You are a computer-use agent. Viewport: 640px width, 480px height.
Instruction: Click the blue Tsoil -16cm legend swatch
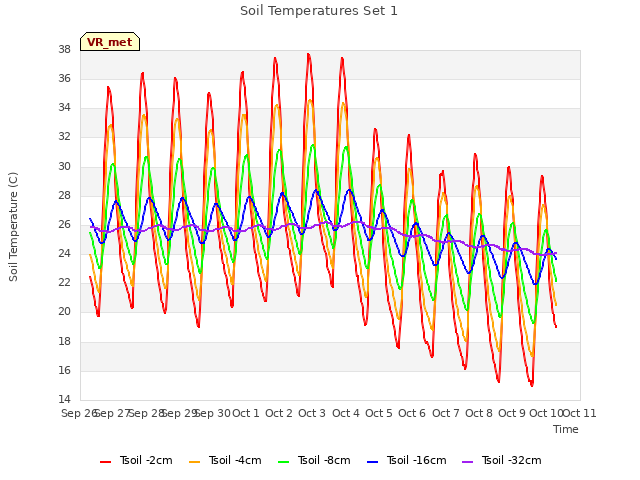pos(372,462)
